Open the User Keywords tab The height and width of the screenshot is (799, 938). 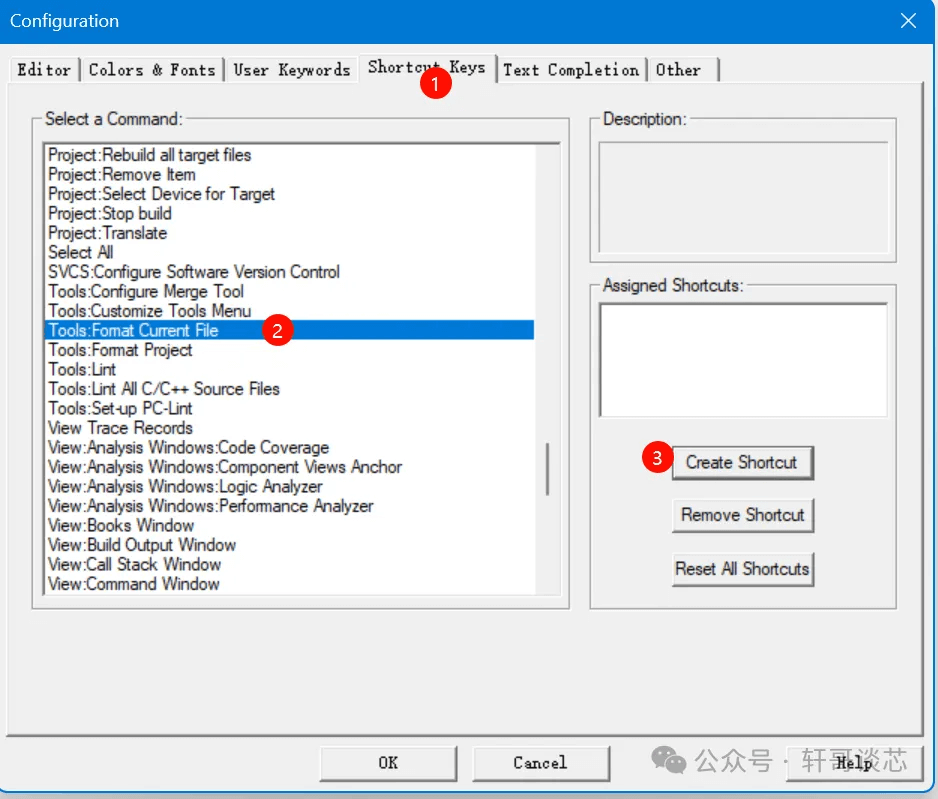(291, 70)
